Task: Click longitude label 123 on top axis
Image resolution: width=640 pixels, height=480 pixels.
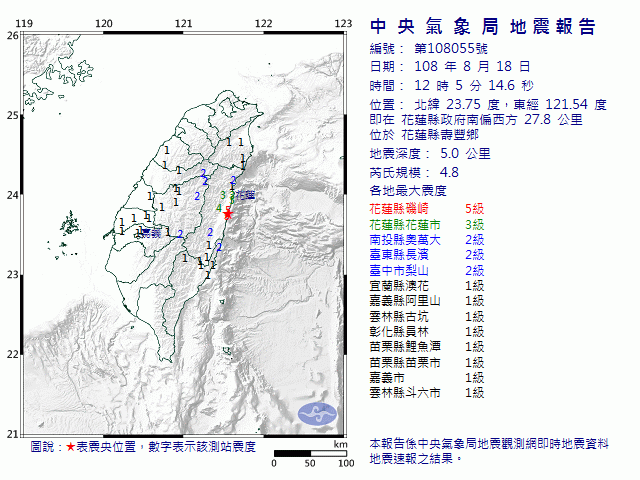Action: click(x=343, y=24)
